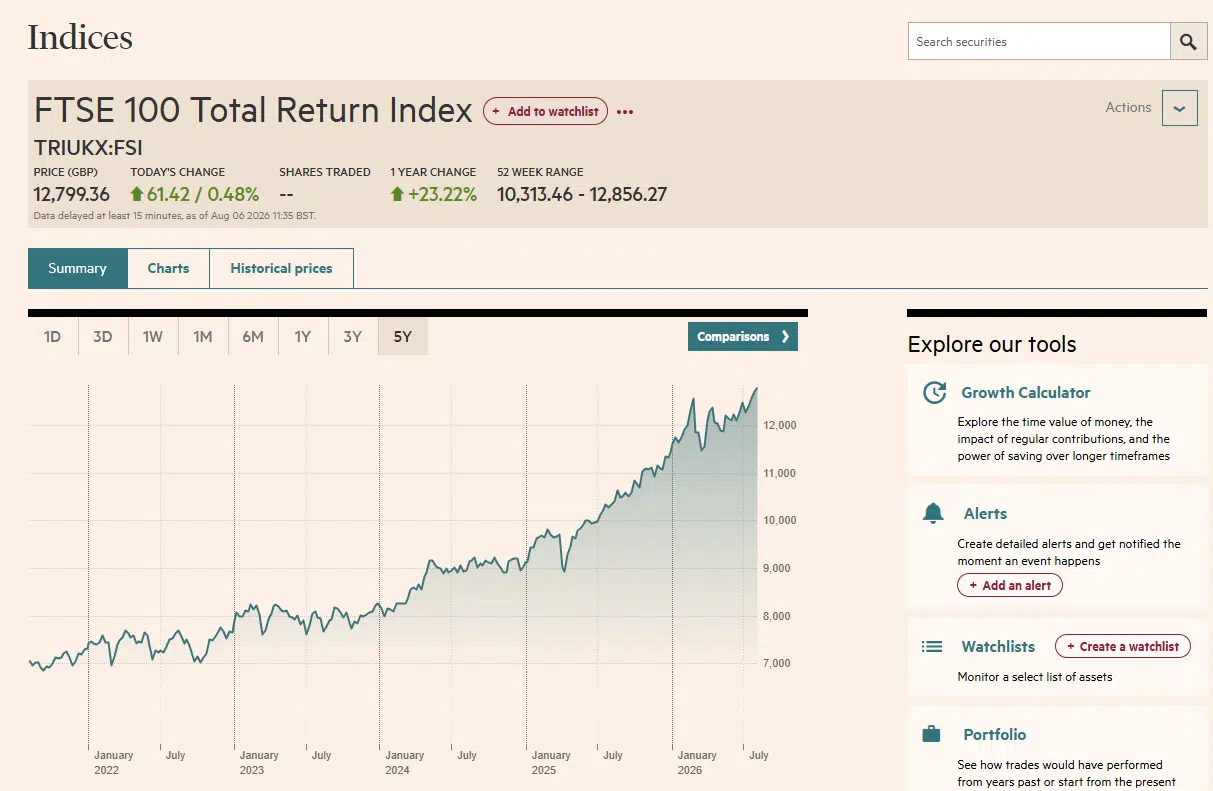Click Create a watchlist button
This screenshot has width=1213, height=791.
1123,646
